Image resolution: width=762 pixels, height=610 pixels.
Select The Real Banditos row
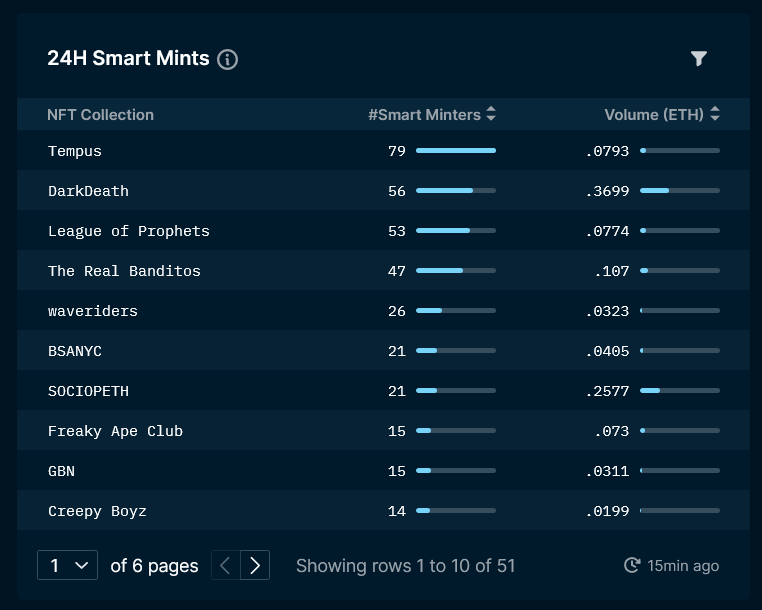point(383,270)
